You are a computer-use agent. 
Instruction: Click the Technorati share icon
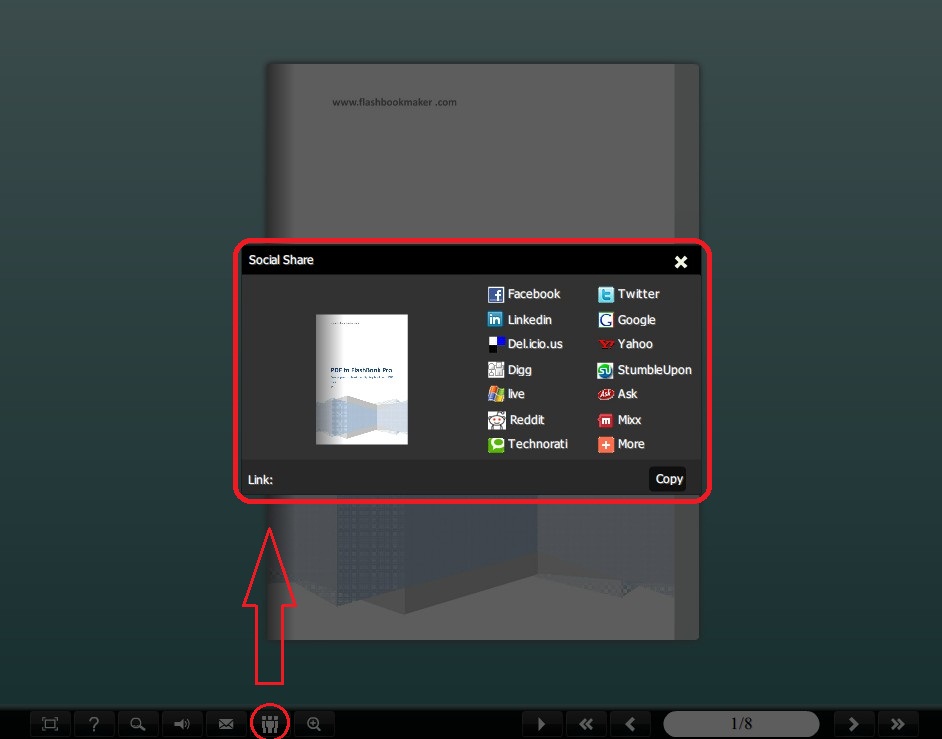[496, 445]
